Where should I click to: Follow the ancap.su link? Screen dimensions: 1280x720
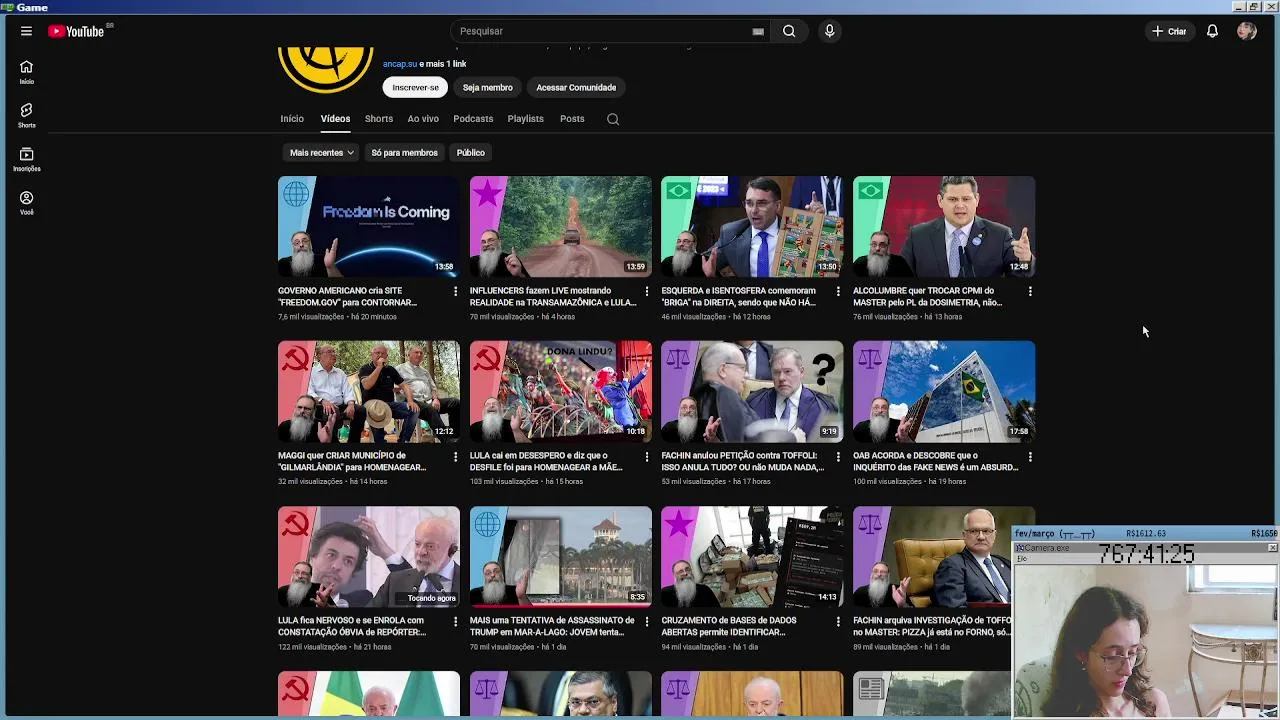pyautogui.click(x=400, y=64)
